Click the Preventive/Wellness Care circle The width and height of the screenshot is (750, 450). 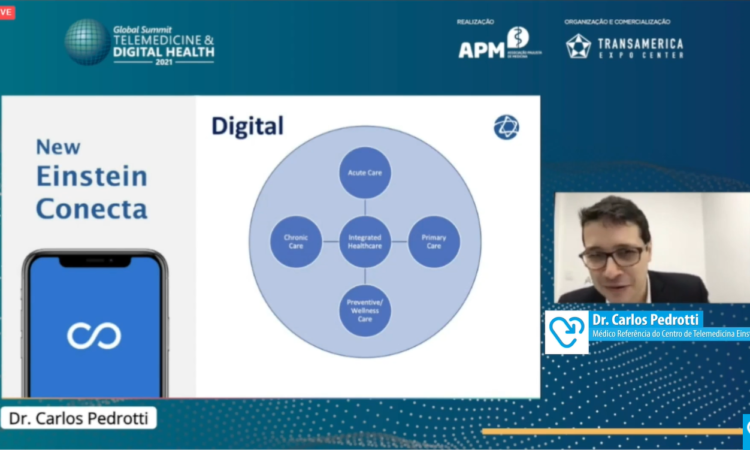pos(364,310)
